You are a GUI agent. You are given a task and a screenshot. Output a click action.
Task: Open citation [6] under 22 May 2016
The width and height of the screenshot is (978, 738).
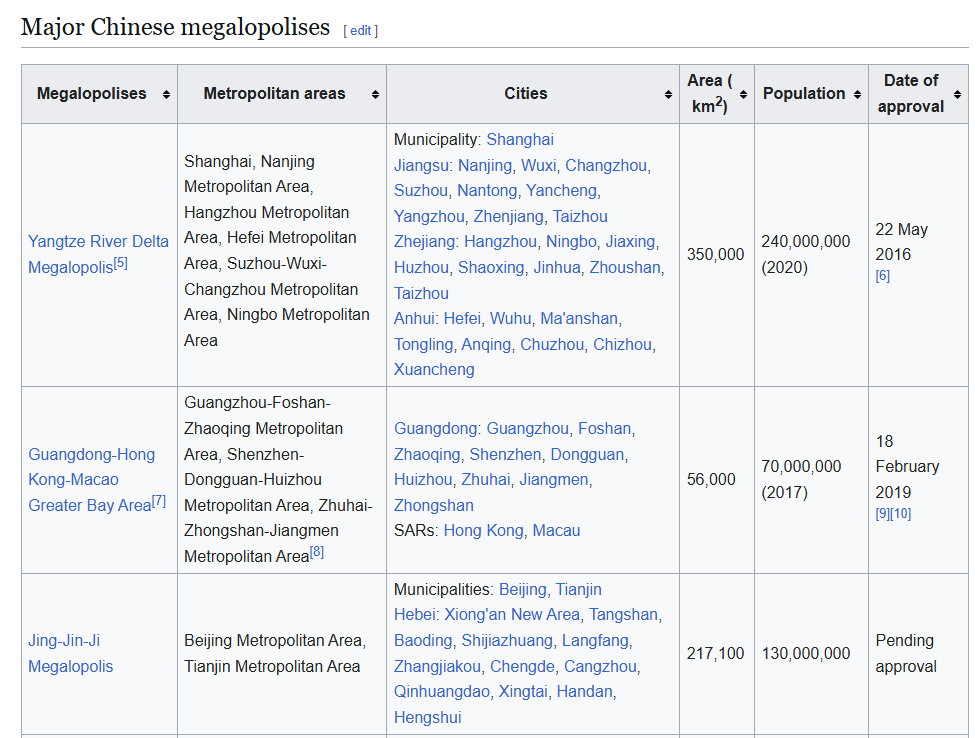883,276
